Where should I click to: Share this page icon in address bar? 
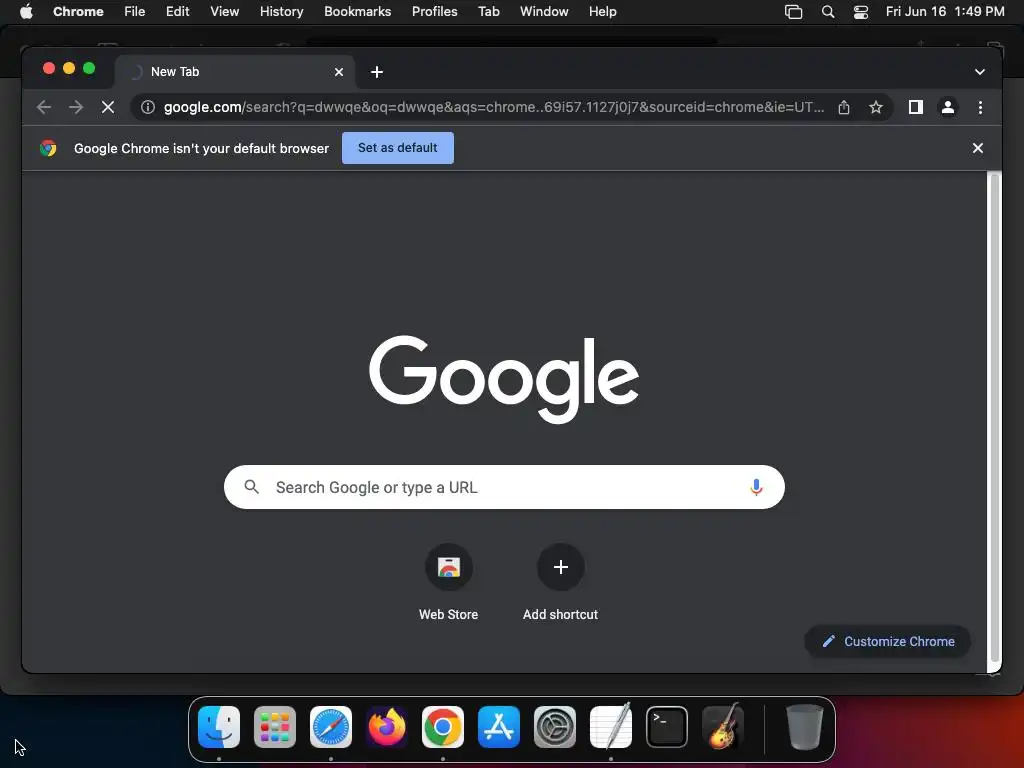click(844, 107)
